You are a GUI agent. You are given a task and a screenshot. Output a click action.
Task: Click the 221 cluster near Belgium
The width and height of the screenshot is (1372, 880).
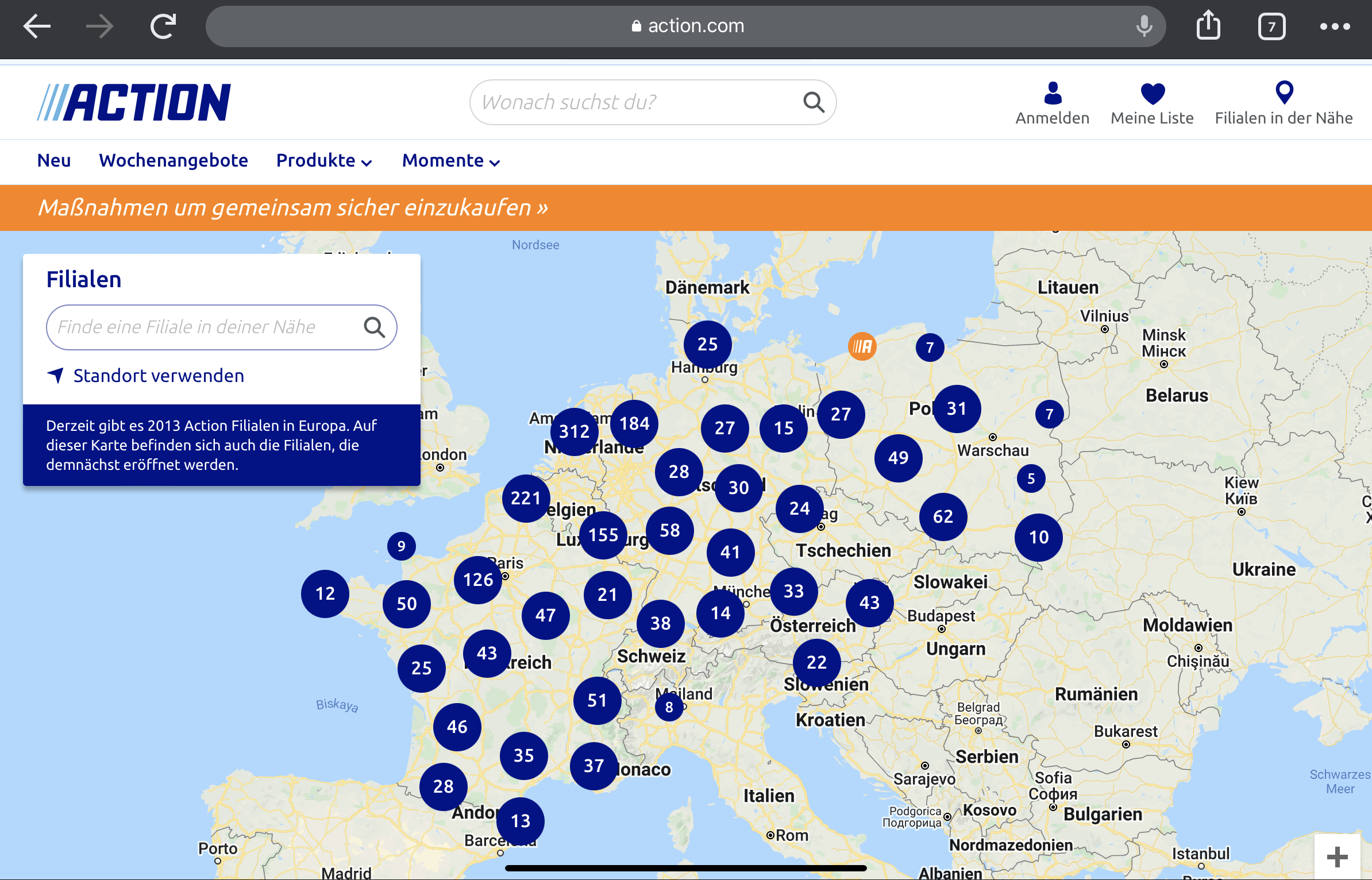click(x=526, y=498)
